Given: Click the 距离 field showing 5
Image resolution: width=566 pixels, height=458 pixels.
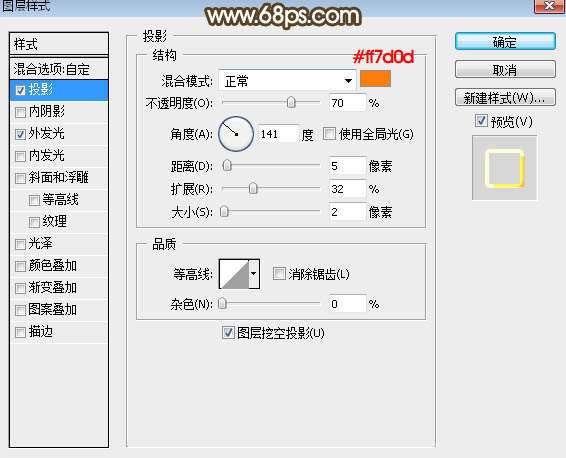Looking at the screenshot, I should tap(347, 166).
